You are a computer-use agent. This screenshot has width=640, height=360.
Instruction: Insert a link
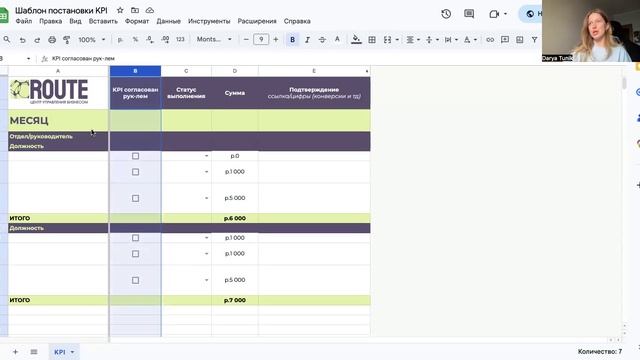[x=490, y=40]
